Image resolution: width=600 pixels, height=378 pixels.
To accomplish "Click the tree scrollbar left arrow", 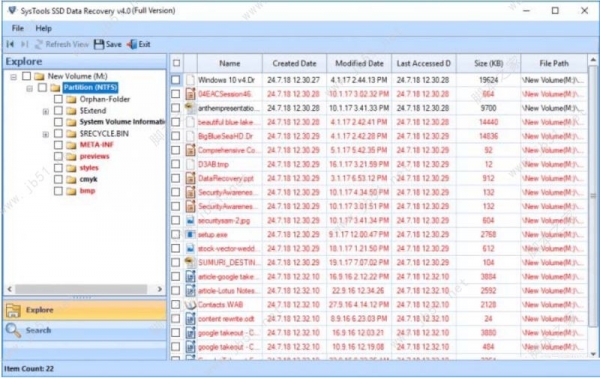I will pos(10,289).
